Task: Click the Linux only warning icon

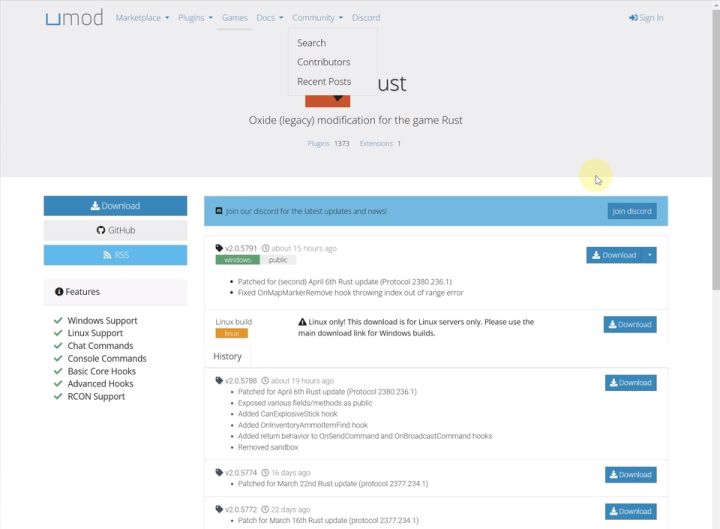Action: (302, 322)
